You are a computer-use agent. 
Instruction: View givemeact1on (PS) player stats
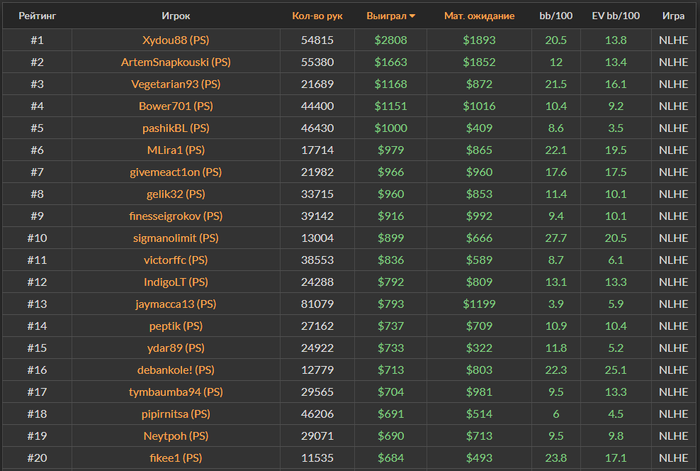[x=176, y=172]
